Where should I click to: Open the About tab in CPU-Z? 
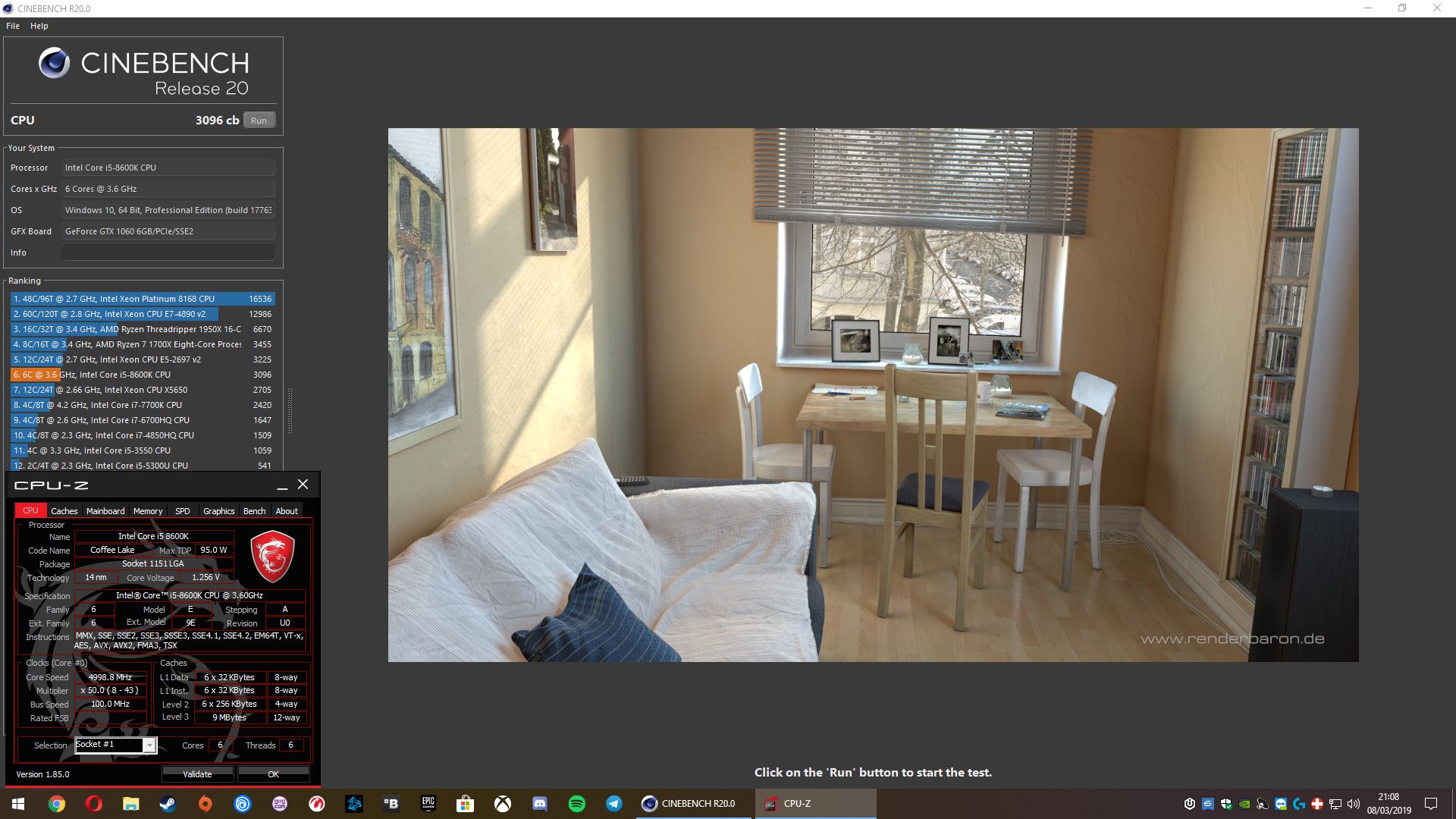point(287,511)
